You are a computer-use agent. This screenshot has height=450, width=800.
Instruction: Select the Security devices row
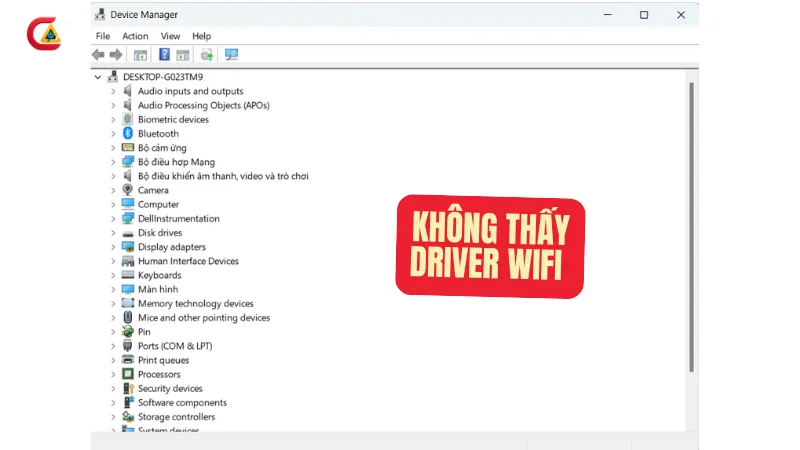pyautogui.click(x=170, y=389)
